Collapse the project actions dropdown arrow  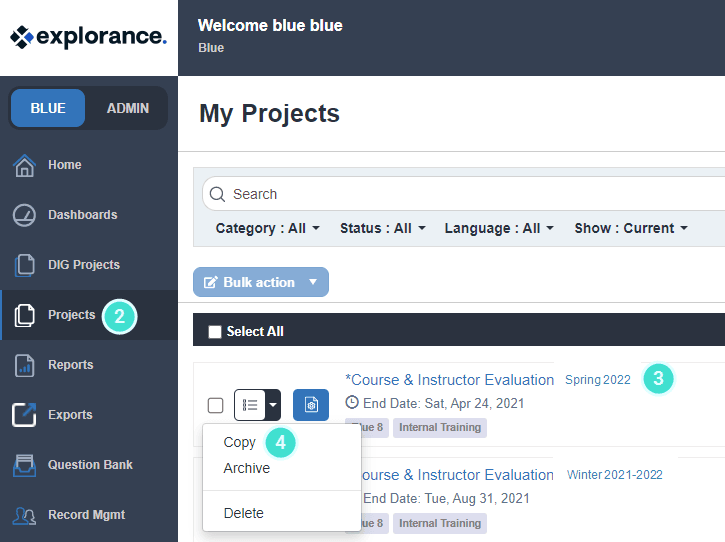coord(273,405)
